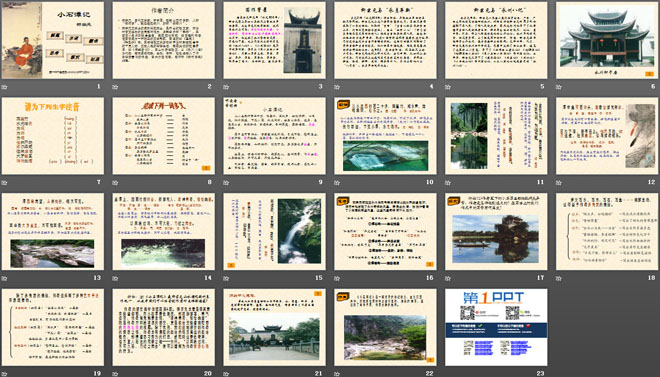
Task: Click the animation star below slide 18
Action: pyautogui.click(x=559, y=278)
